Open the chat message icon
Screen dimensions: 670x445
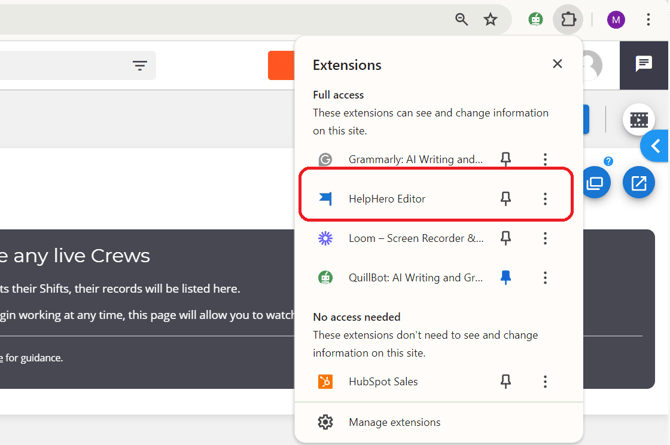tap(644, 64)
